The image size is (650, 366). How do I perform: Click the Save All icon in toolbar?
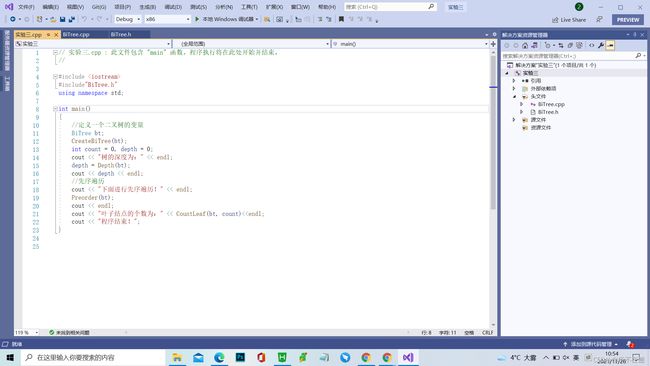click(x=72, y=19)
